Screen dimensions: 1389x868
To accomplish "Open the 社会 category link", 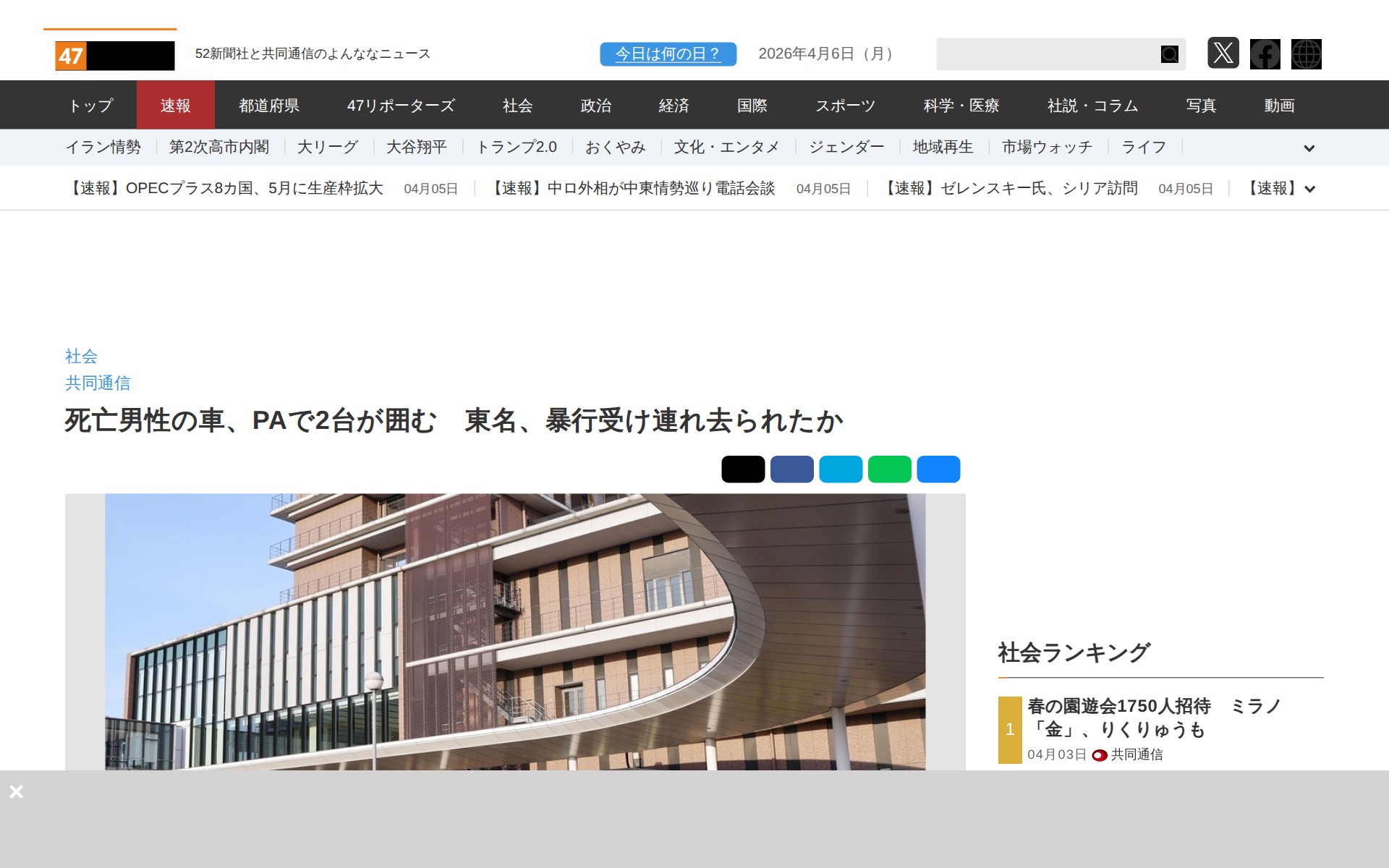I will (x=81, y=356).
